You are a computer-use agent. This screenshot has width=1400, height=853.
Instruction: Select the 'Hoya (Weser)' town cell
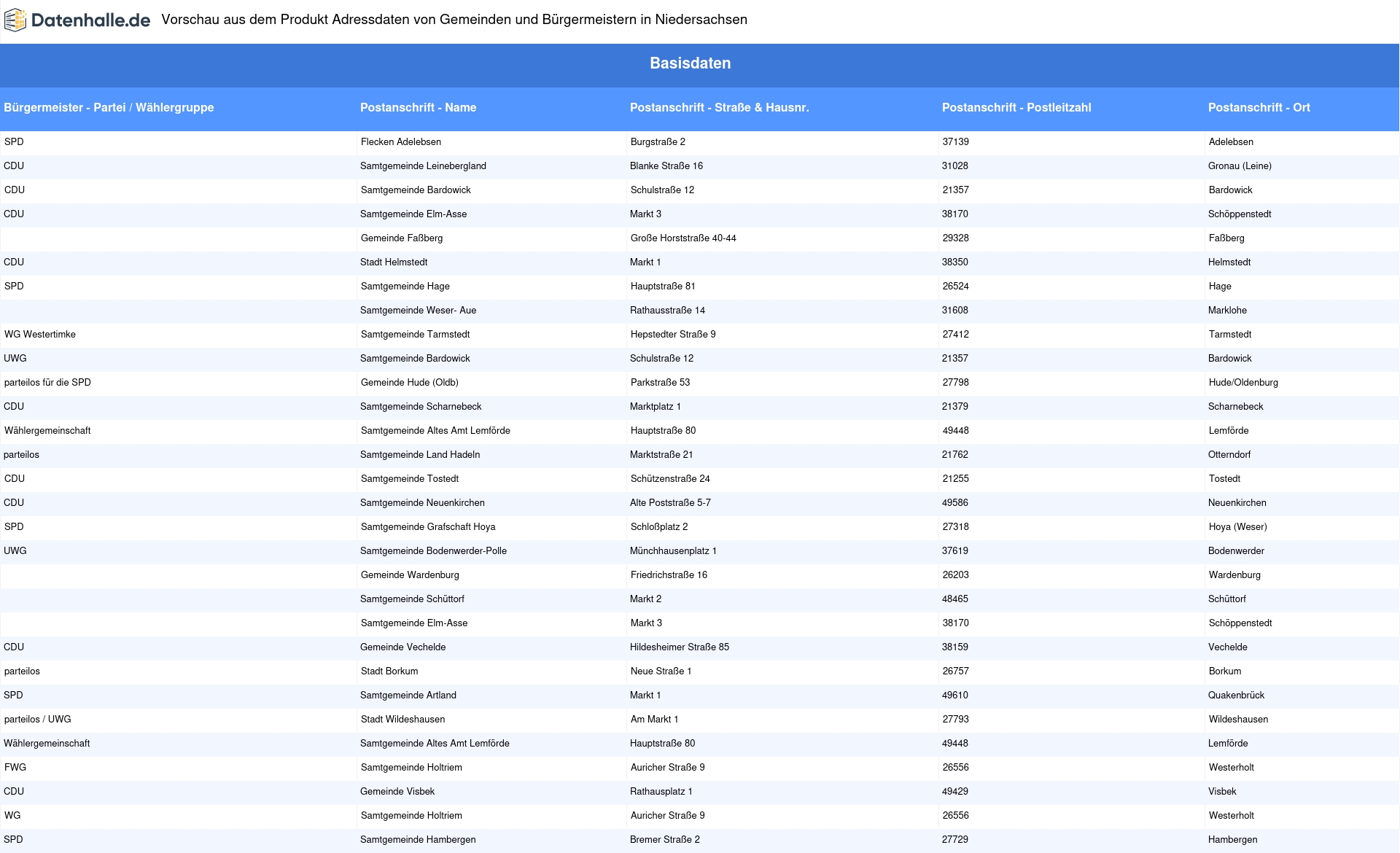coord(1302,527)
